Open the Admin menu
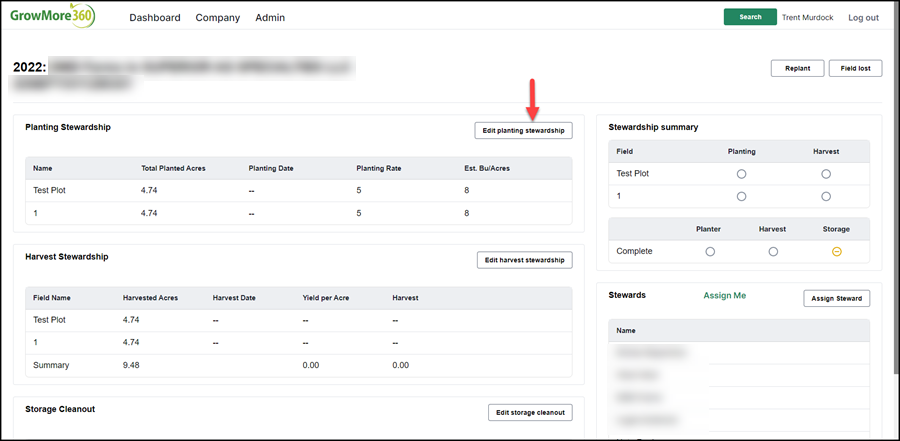This screenshot has height=441, width=900. click(270, 18)
